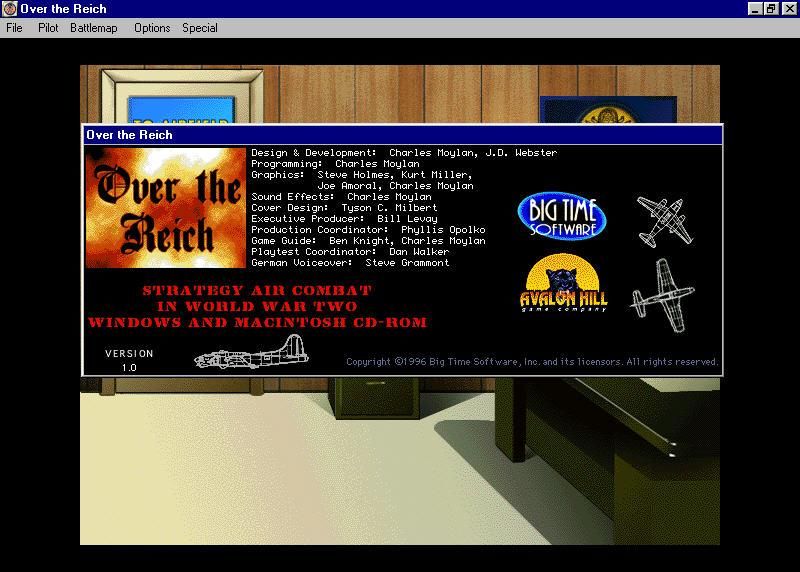Open the Pilot menu
800x572 pixels.
[x=48, y=28]
